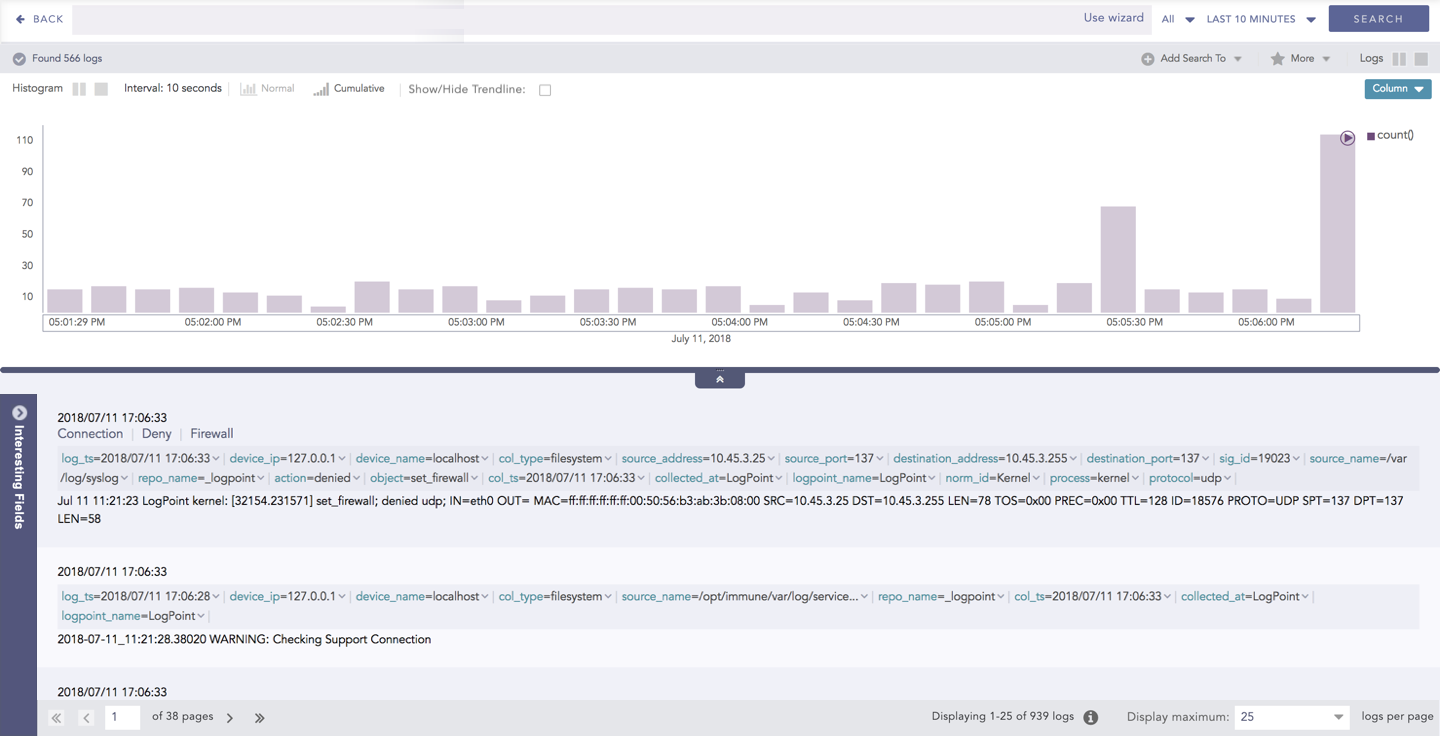Go to the next page of logs
Viewport: 1440px width, 736px height.
(230, 718)
